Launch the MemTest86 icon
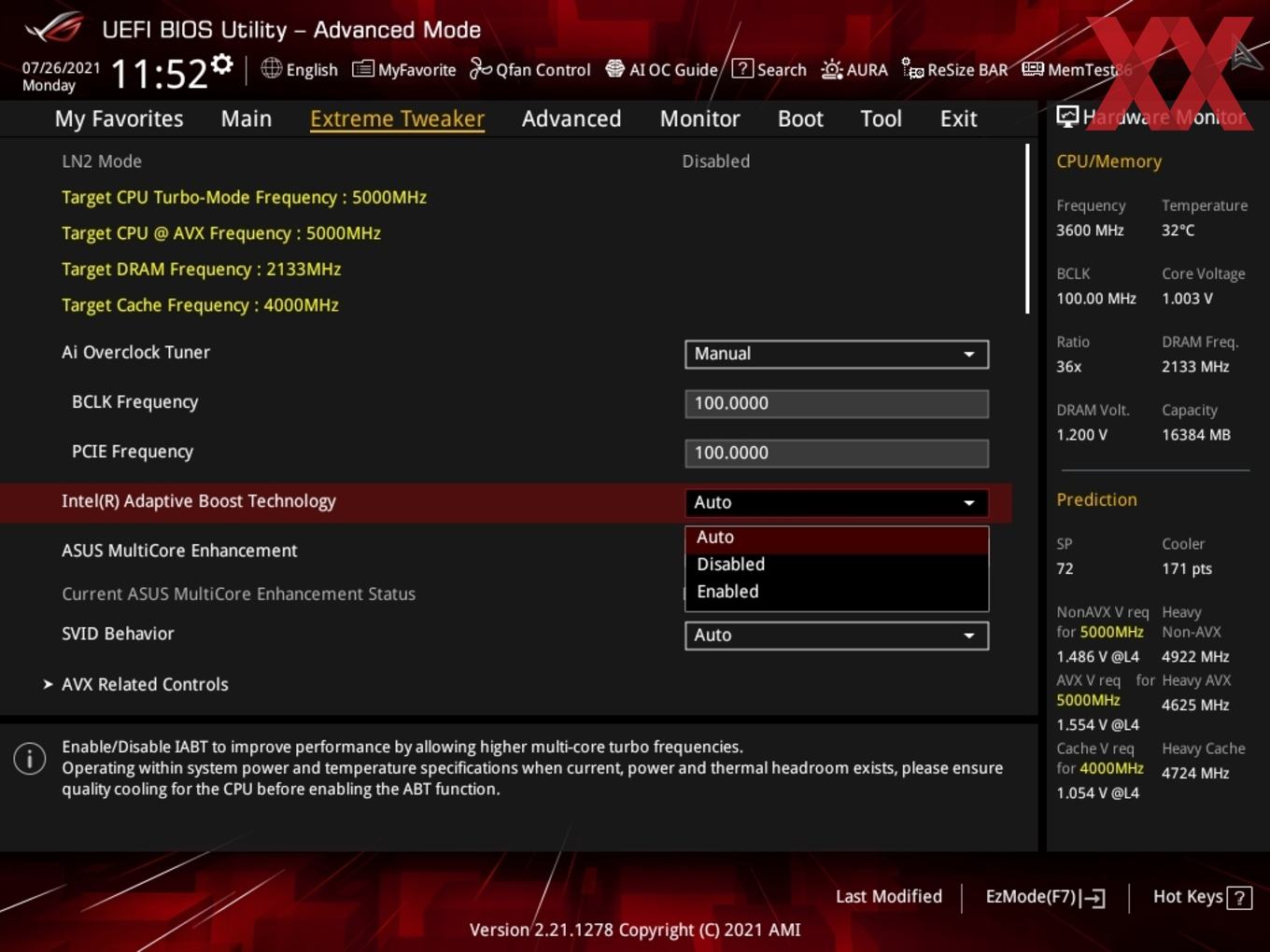Image resolution: width=1270 pixels, height=952 pixels. [1033, 69]
